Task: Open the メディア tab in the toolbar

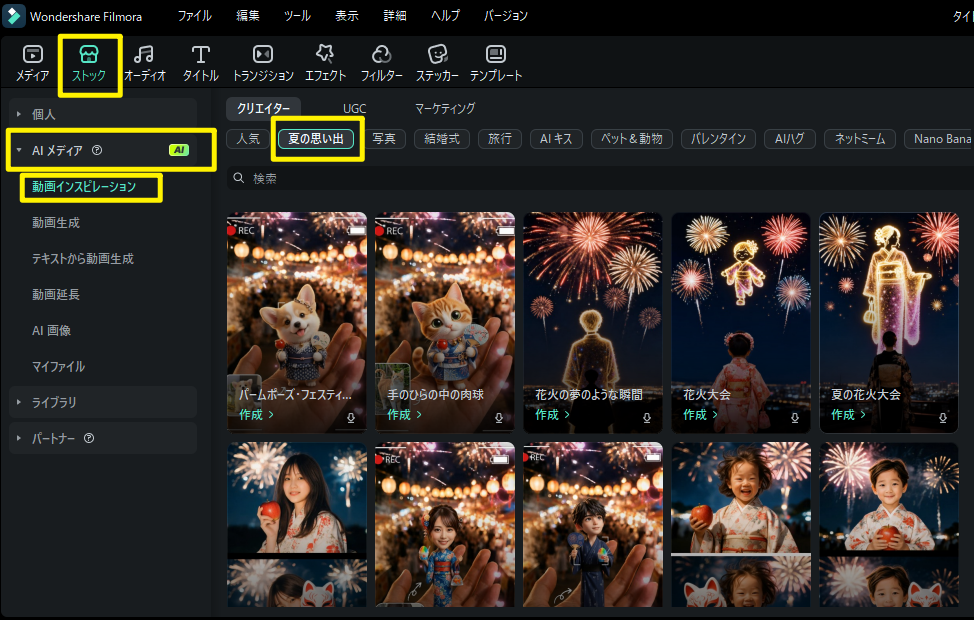Action: (x=32, y=63)
